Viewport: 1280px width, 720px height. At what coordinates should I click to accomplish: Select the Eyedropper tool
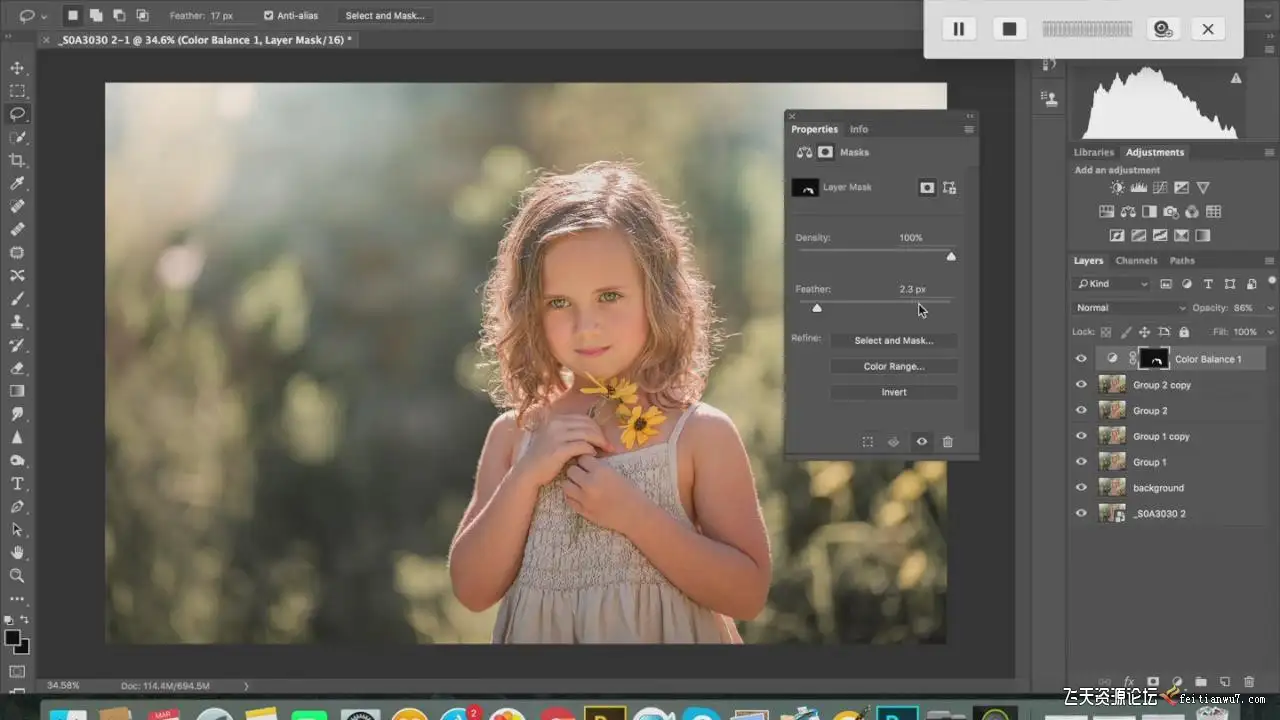coord(17,183)
